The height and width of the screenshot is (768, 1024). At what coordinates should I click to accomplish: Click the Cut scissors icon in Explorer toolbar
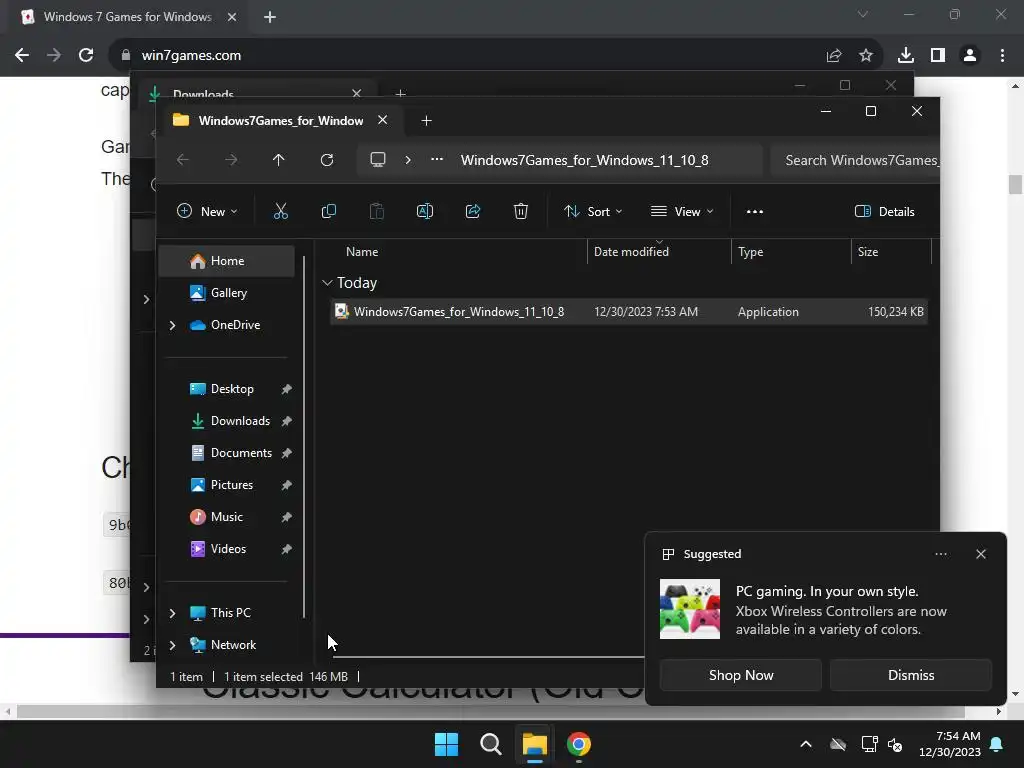click(280, 211)
